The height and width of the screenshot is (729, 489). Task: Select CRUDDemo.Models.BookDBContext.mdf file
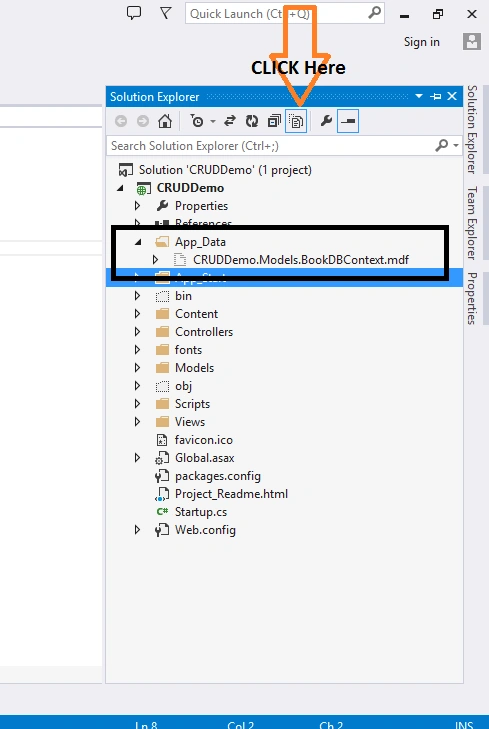(301, 259)
